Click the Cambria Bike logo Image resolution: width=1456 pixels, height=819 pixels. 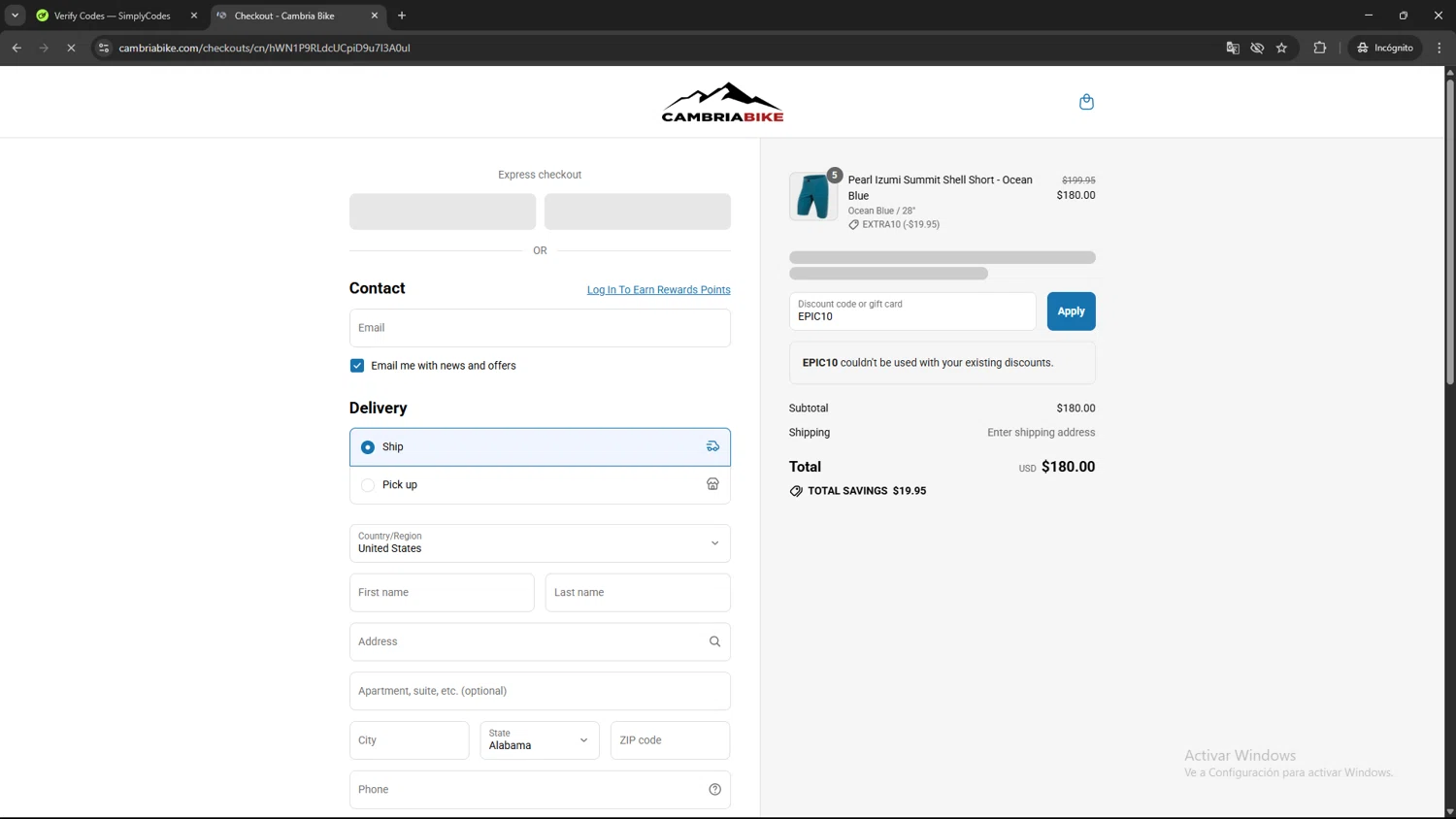coord(722,102)
